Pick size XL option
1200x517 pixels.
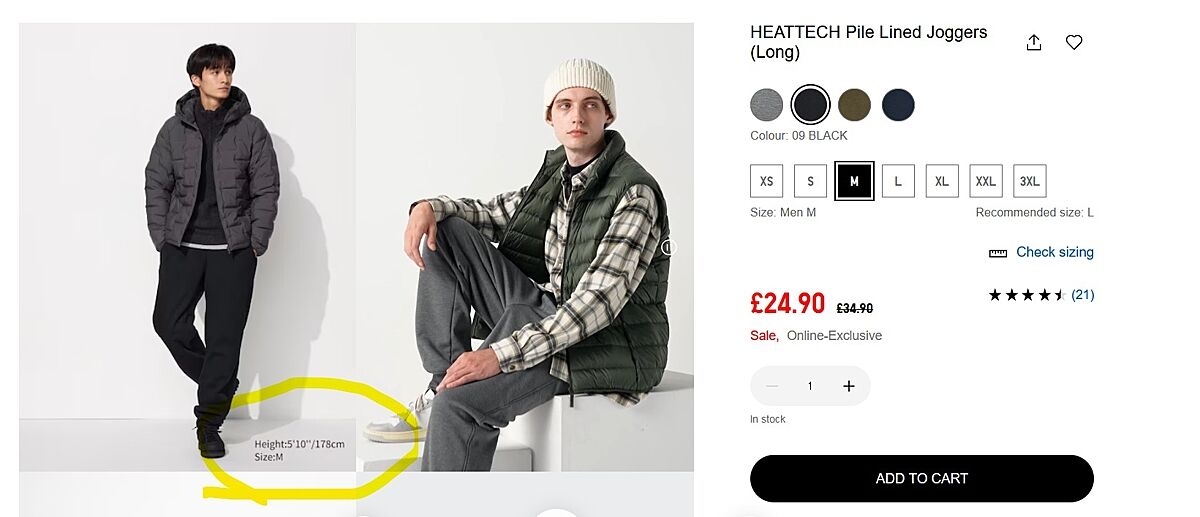click(x=942, y=181)
